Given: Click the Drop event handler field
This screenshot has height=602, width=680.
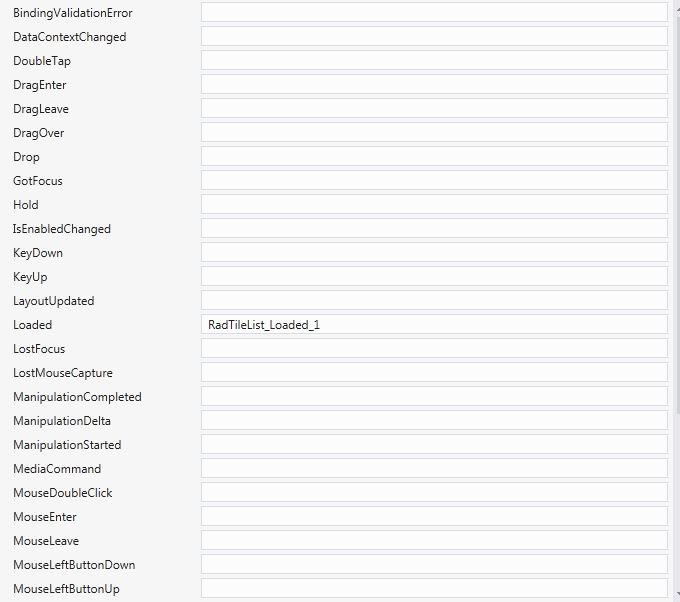Looking at the screenshot, I should (x=434, y=156).
